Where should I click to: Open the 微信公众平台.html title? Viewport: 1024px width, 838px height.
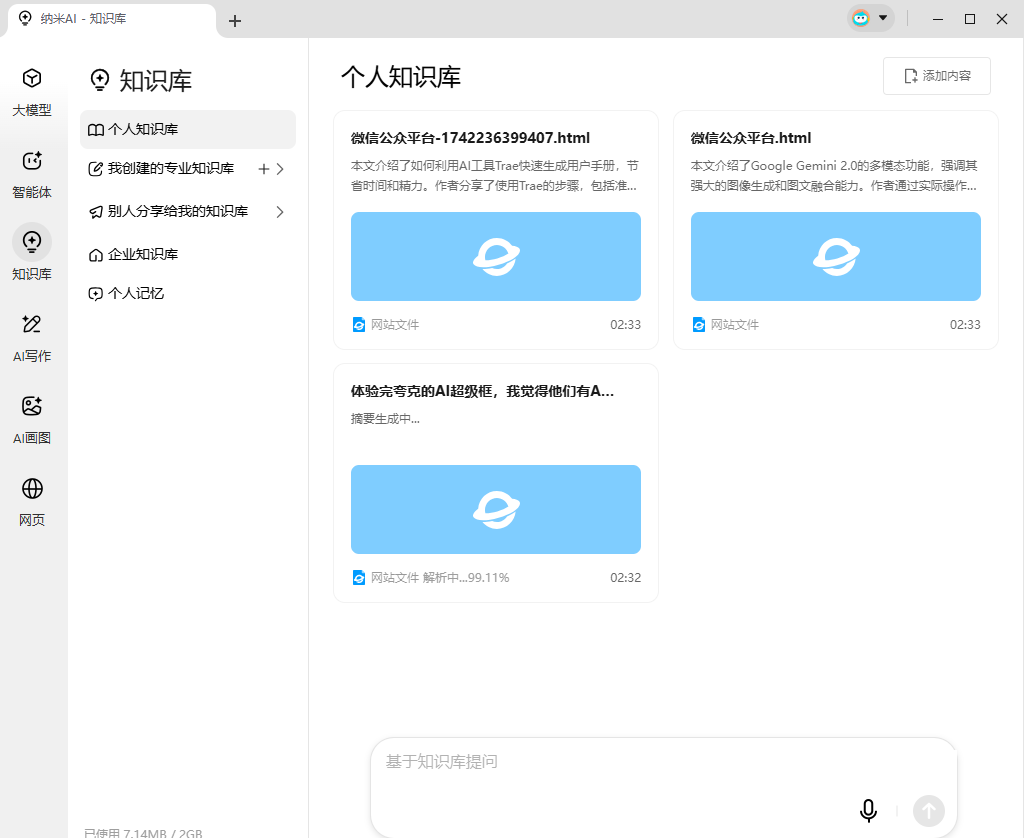[x=751, y=138]
